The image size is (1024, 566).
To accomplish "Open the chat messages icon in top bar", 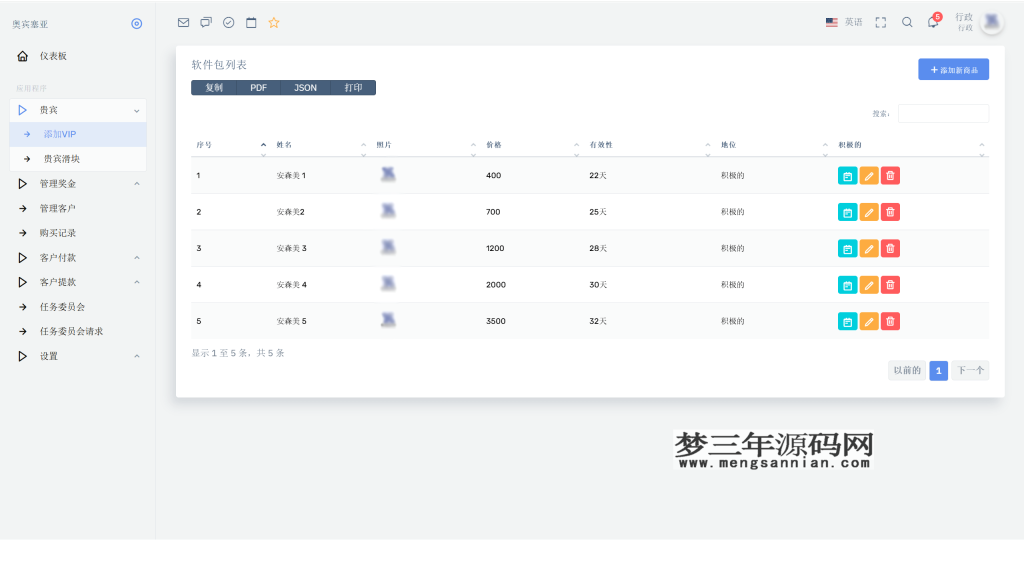I will point(206,23).
